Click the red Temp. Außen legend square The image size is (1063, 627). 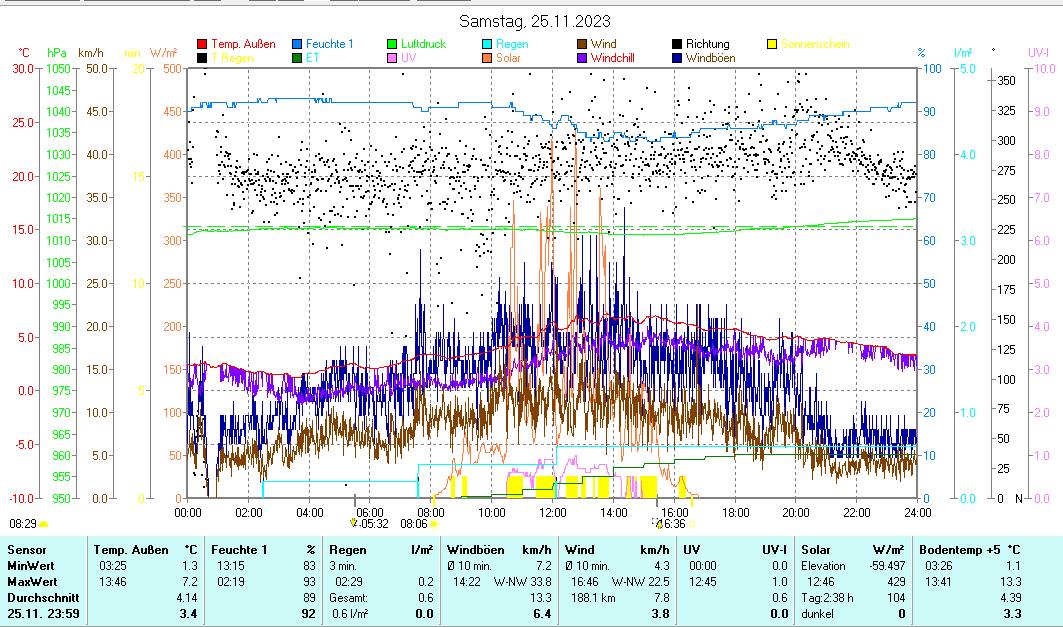click(x=202, y=44)
